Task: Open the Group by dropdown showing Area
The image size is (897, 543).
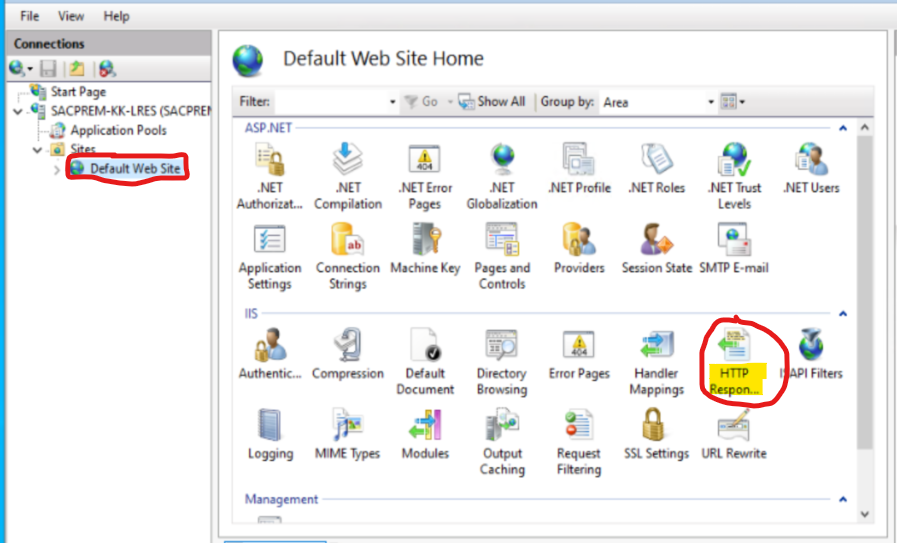Action: pos(711,102)
